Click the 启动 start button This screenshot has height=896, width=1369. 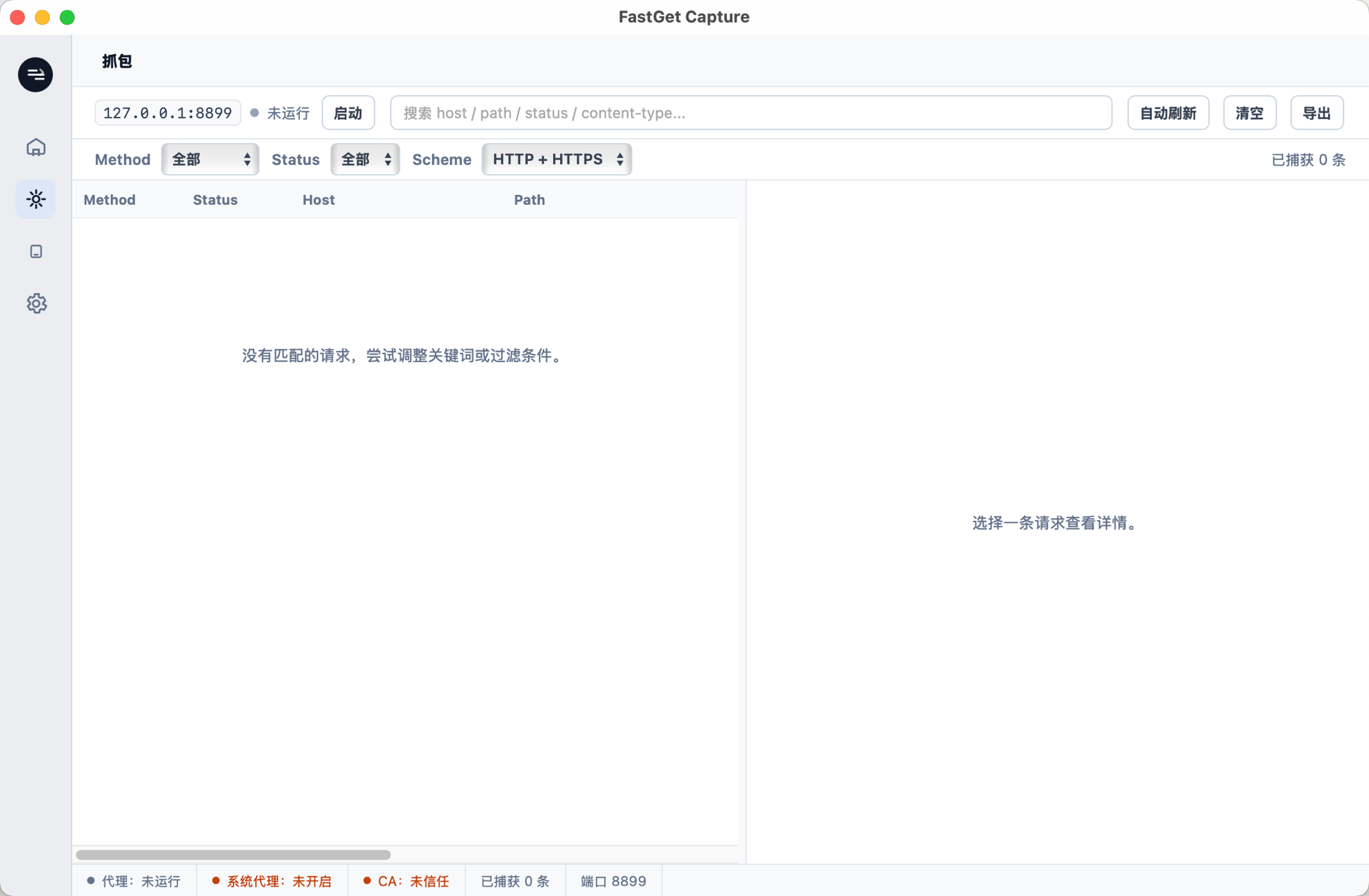pos(348,113)
